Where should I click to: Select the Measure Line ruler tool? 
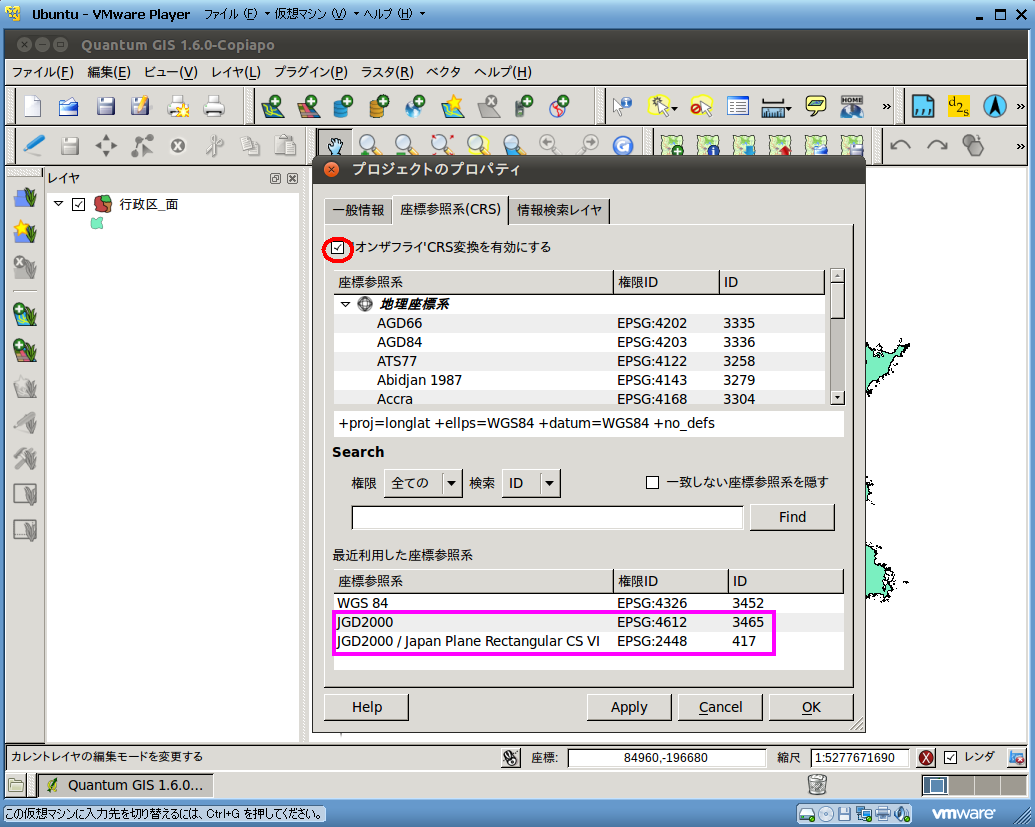(772, 106)
